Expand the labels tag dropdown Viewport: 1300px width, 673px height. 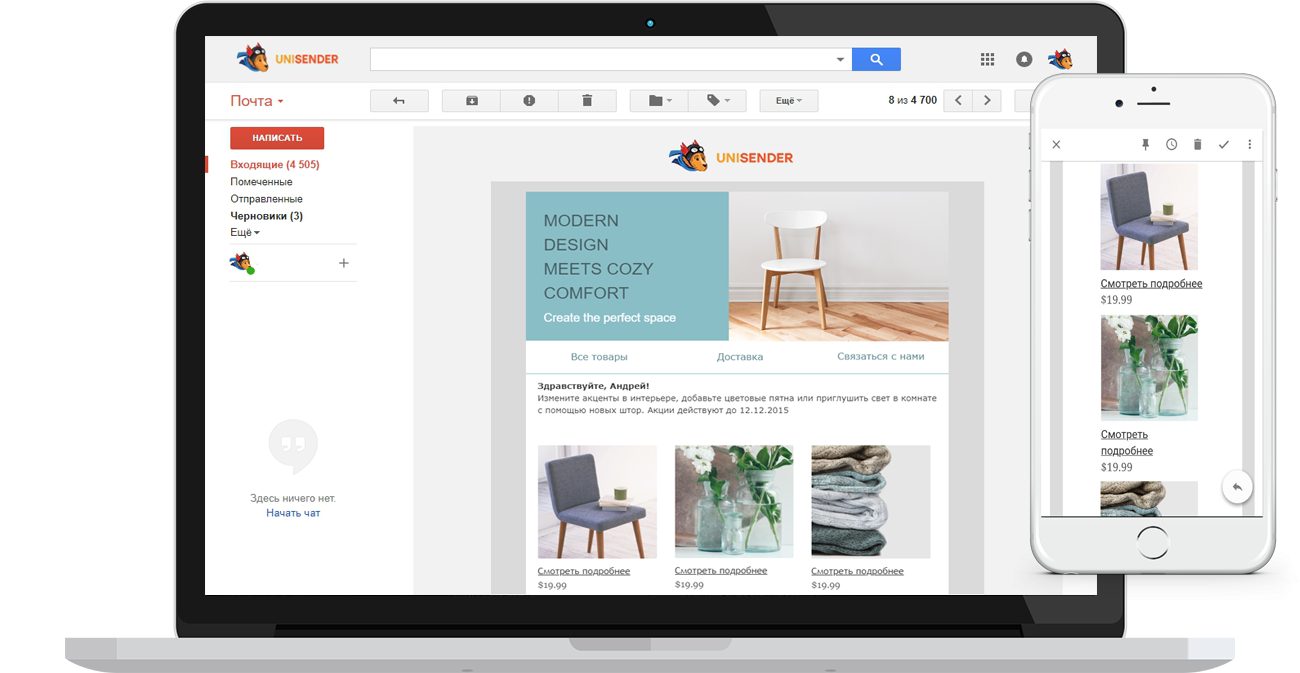coord(717,101)
